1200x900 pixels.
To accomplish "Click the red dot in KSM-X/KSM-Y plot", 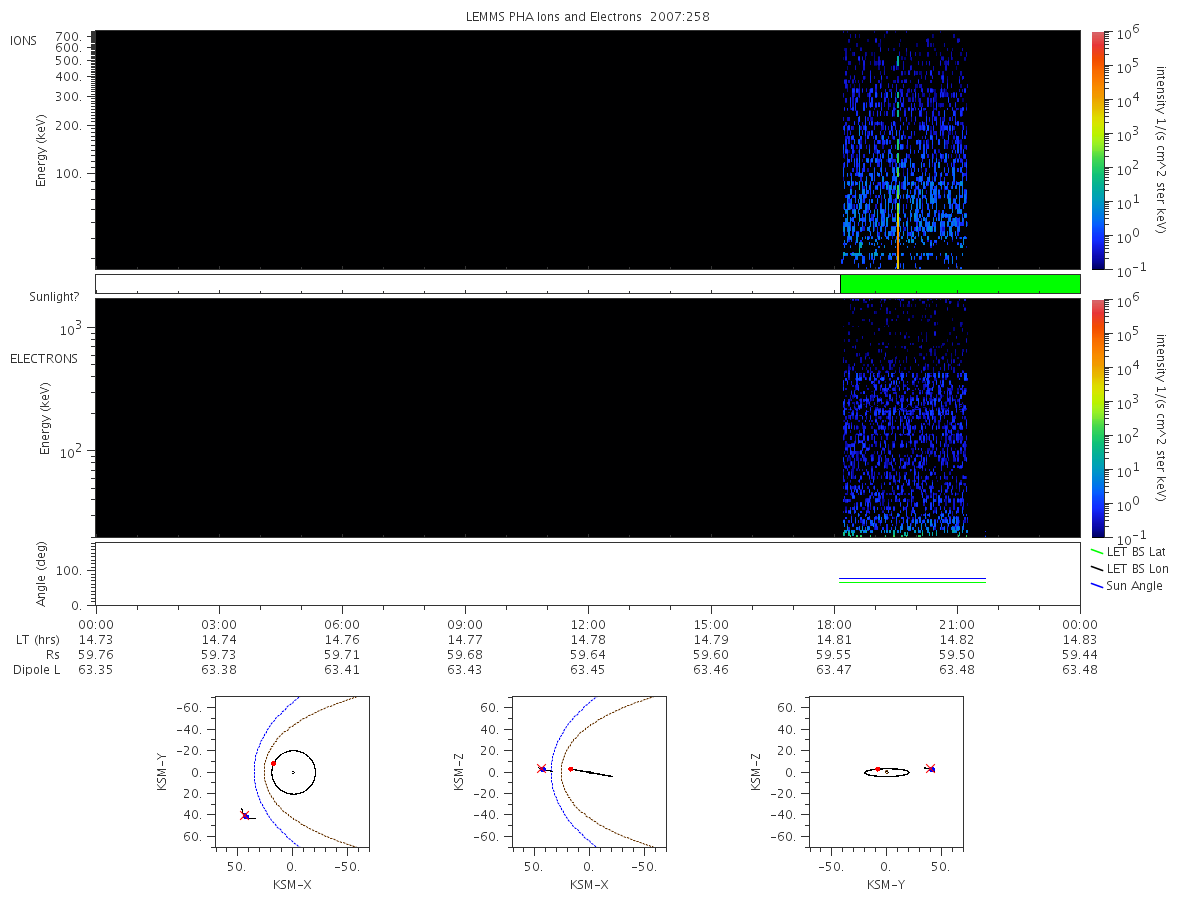I will point(273,763).
